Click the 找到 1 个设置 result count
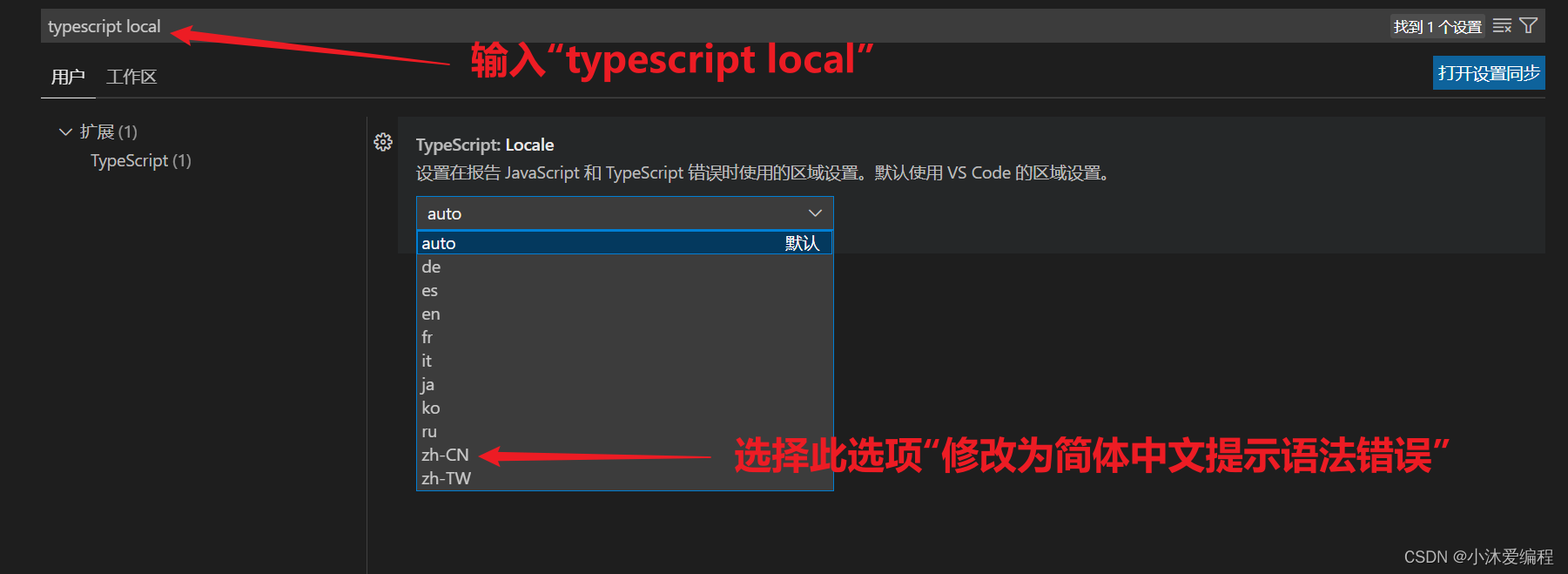 tap(1437, 27)
